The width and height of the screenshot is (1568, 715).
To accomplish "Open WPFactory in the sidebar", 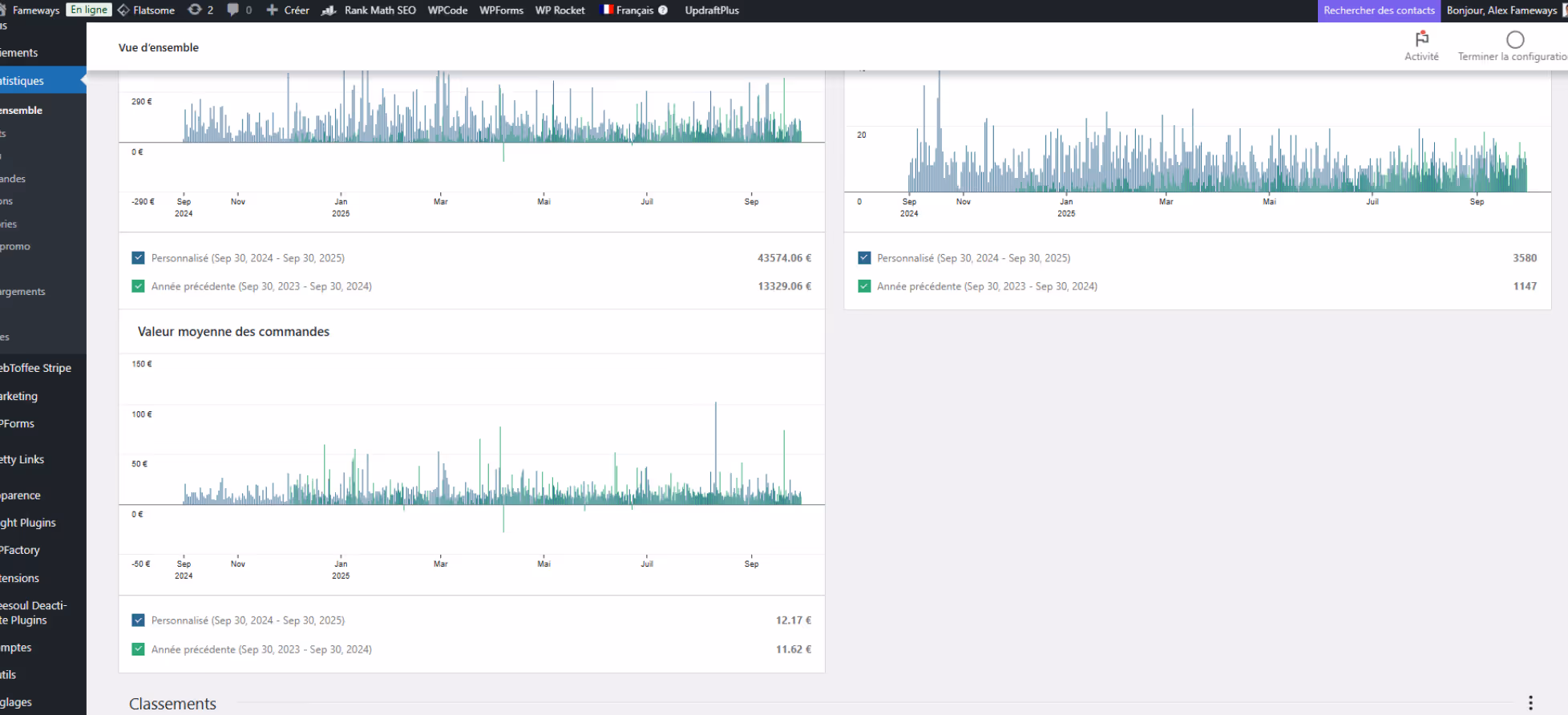I will tap(20, 550).
